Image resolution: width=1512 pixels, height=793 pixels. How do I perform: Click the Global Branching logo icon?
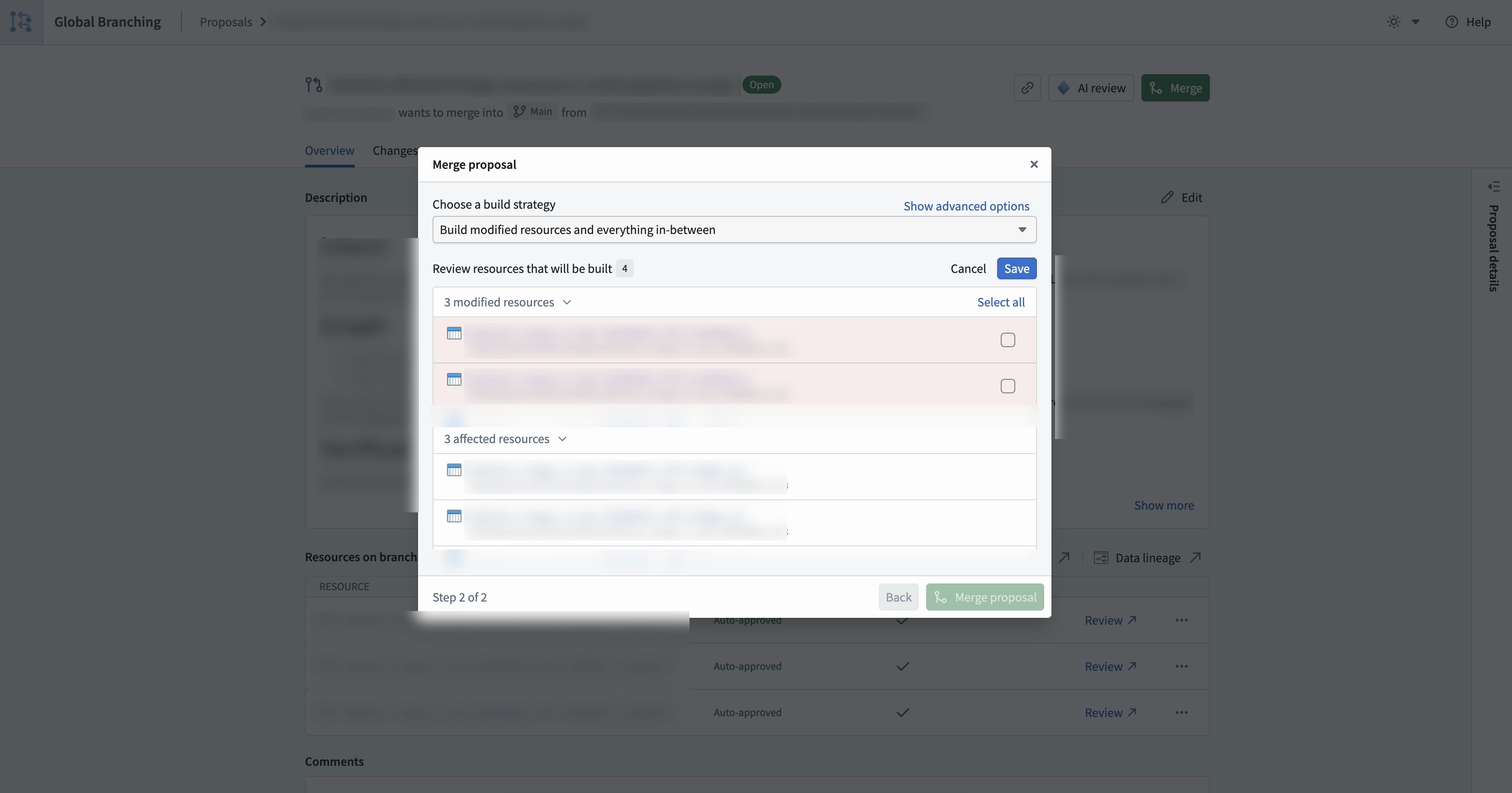click(21, 22)
